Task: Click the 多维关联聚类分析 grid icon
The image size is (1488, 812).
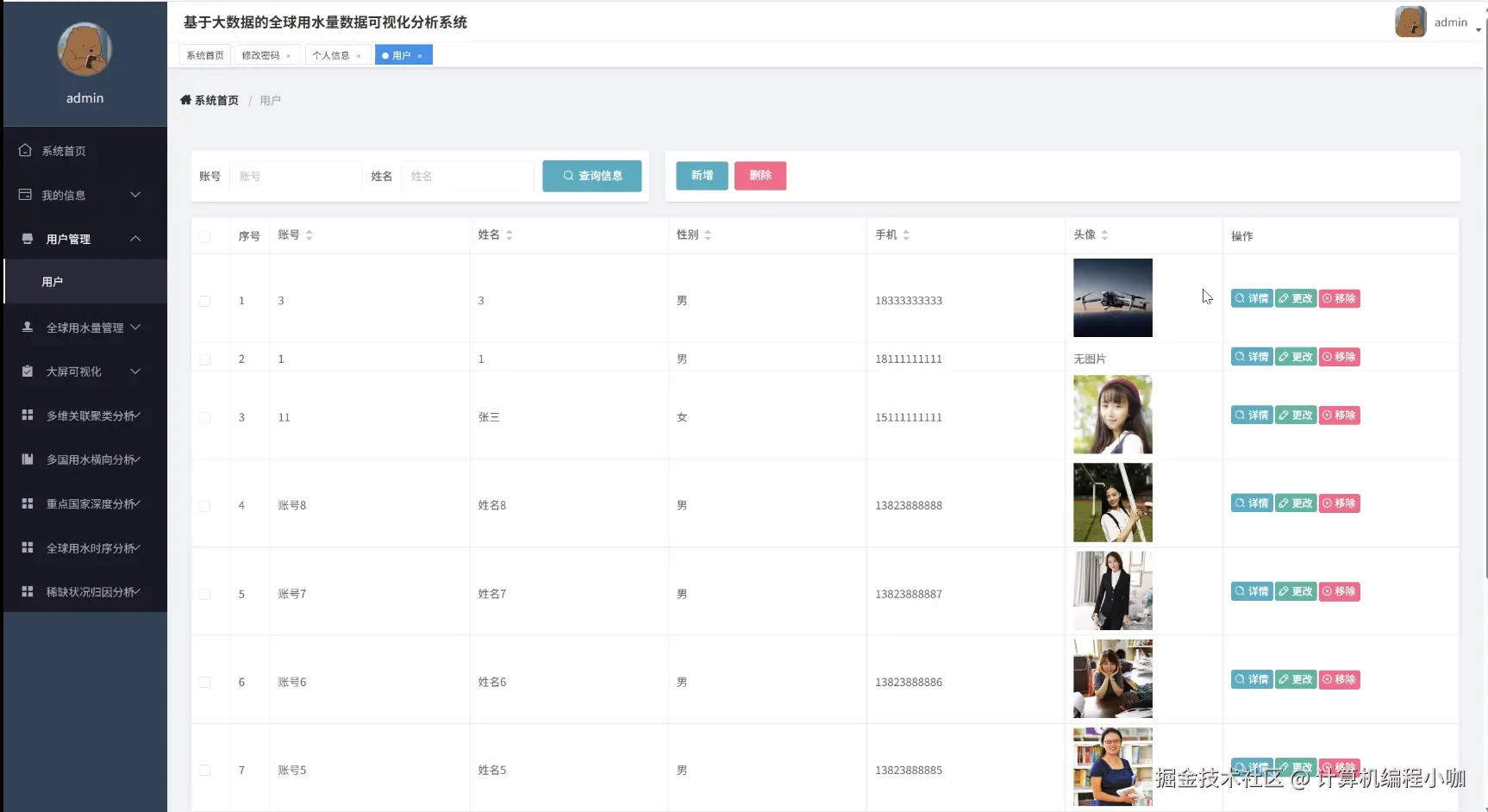Action: pos(28,415)
